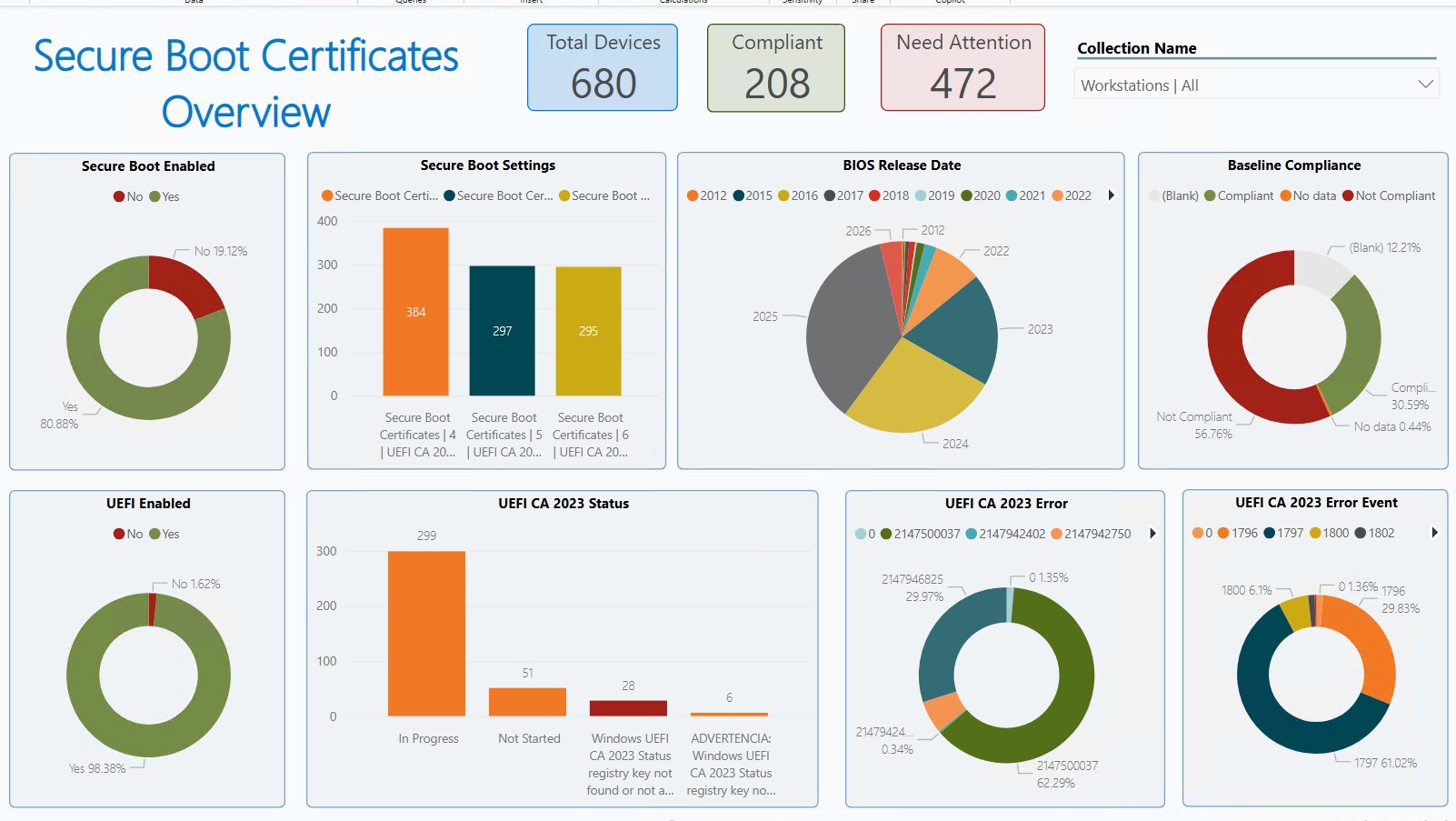
Task: Select the Not Started bar in UEFI CA 2023 Status
Action: coord(527,702)
